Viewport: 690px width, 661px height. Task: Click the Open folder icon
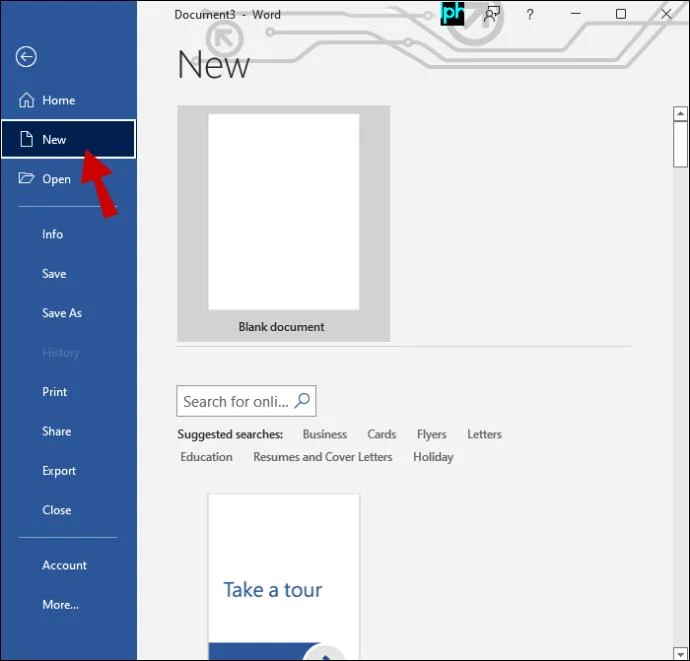(26, 178)
